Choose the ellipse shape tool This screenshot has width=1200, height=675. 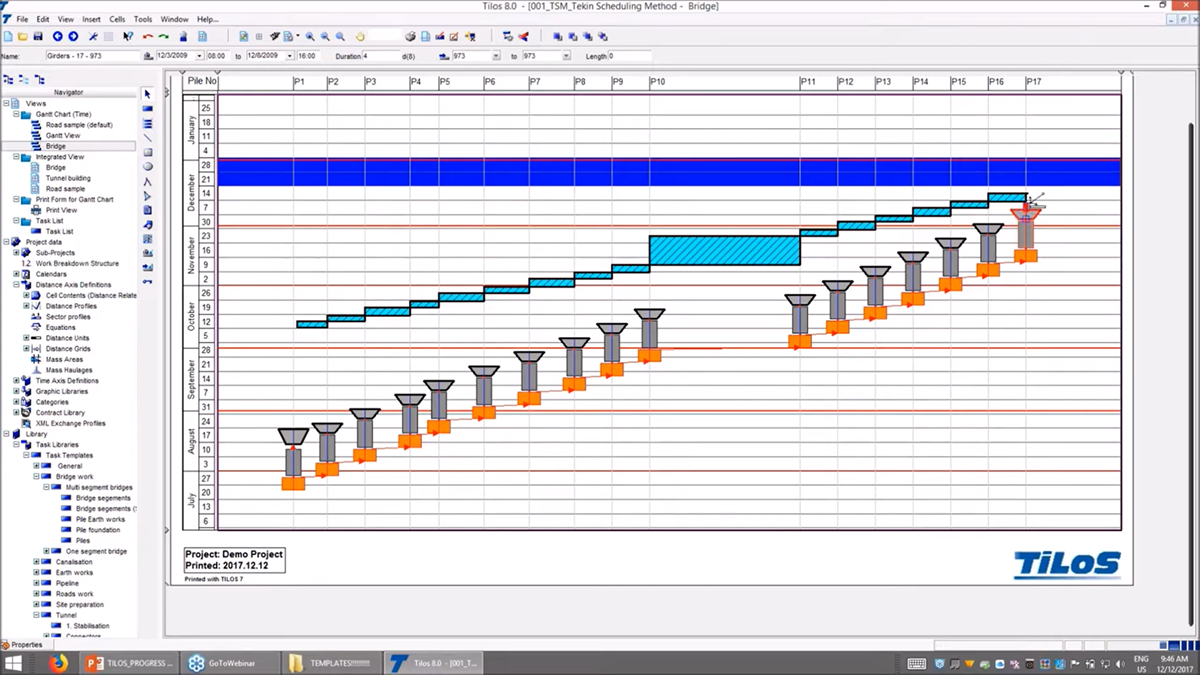tap(148, 167)
